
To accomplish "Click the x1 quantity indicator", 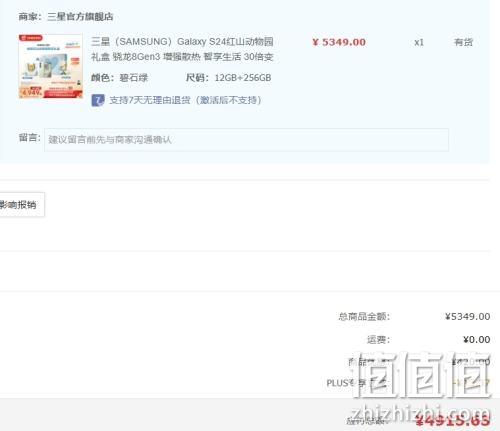I will point(419,42).
